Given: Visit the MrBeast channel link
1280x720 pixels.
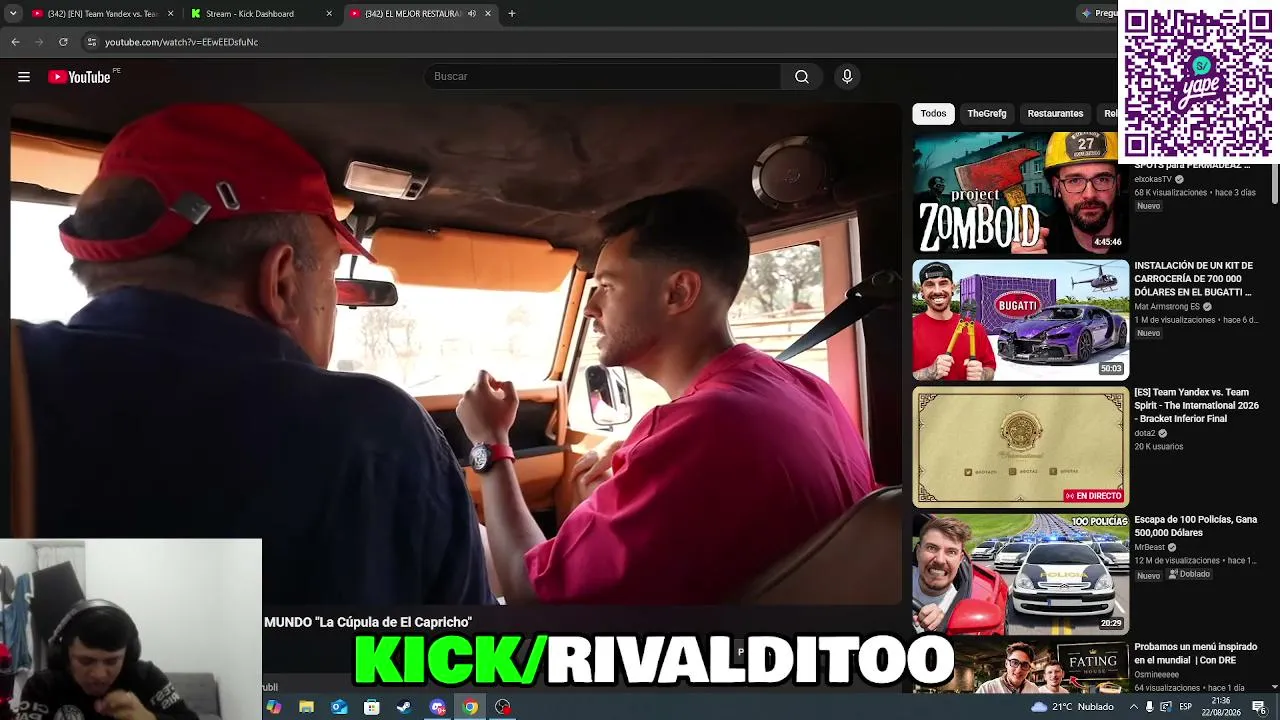Looking at the screenshot, I should 1150,548.
